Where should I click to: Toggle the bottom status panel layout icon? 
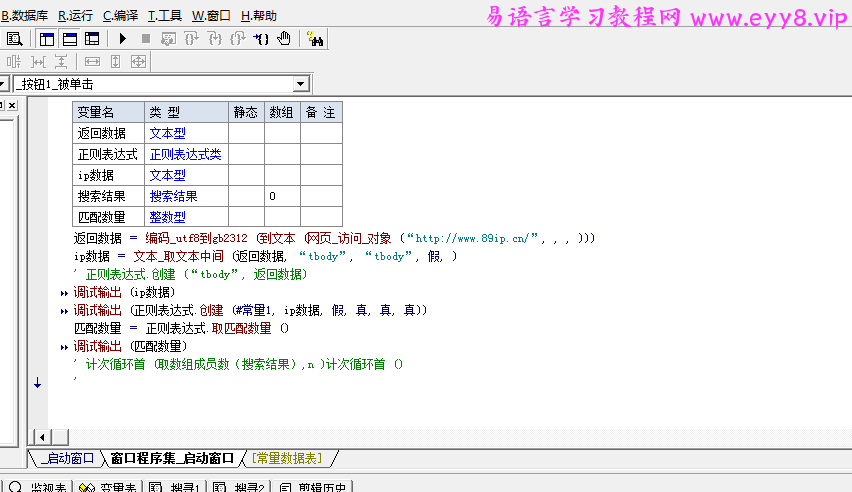pos(70,39)
